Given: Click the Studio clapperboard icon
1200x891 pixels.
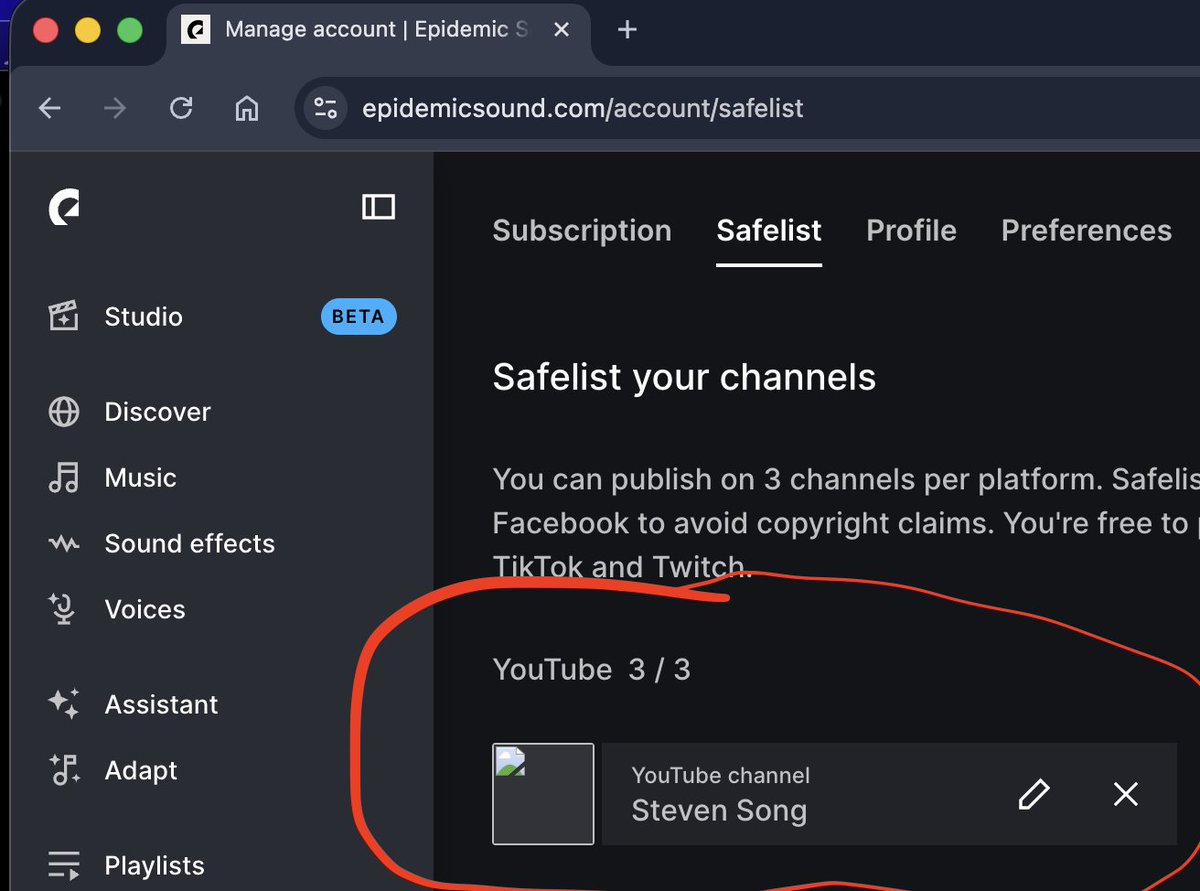Looking at the screenshot, I should point(64,317).
